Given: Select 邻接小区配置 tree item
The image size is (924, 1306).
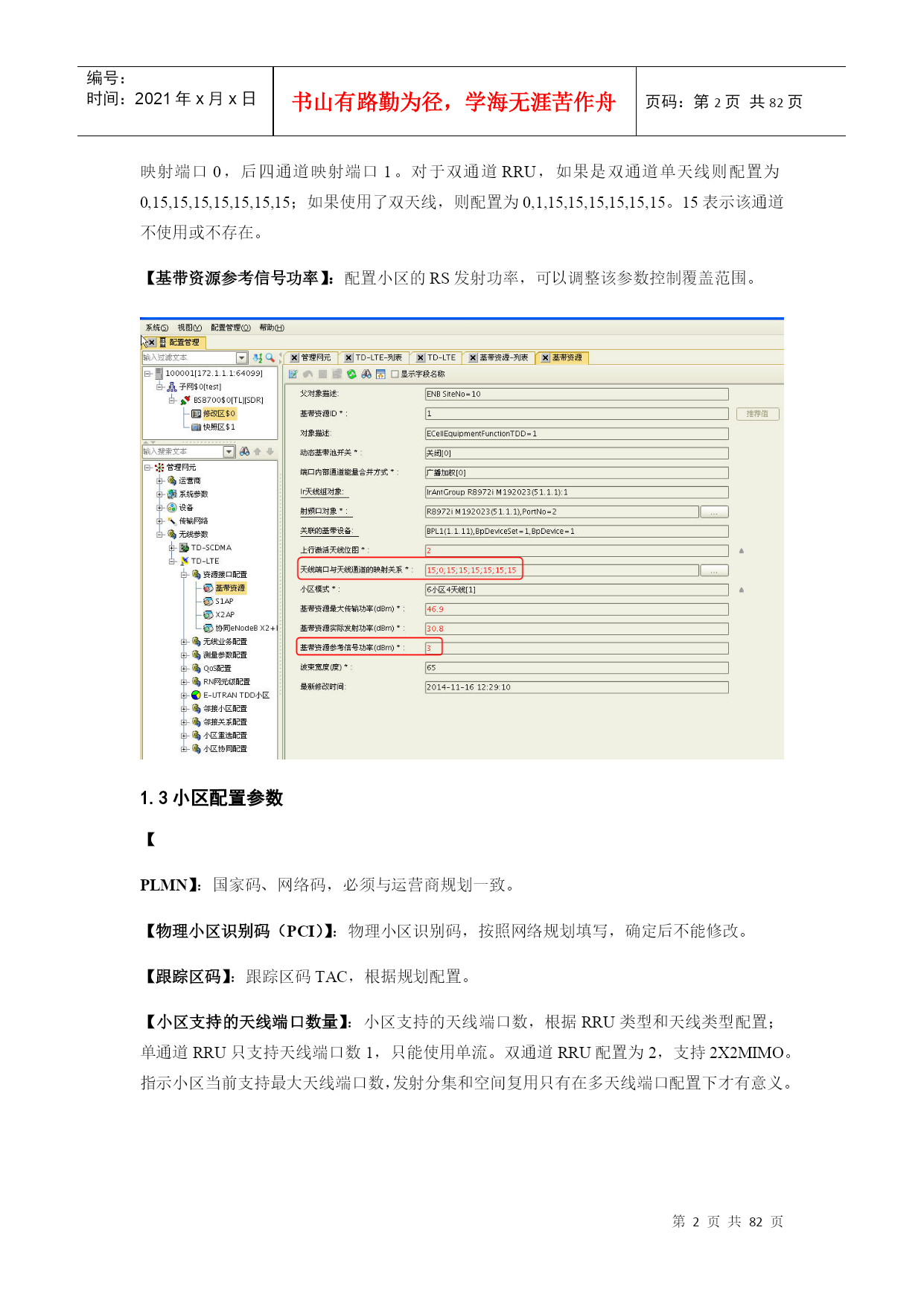Looking at the screenshot, I should point(225,709).
